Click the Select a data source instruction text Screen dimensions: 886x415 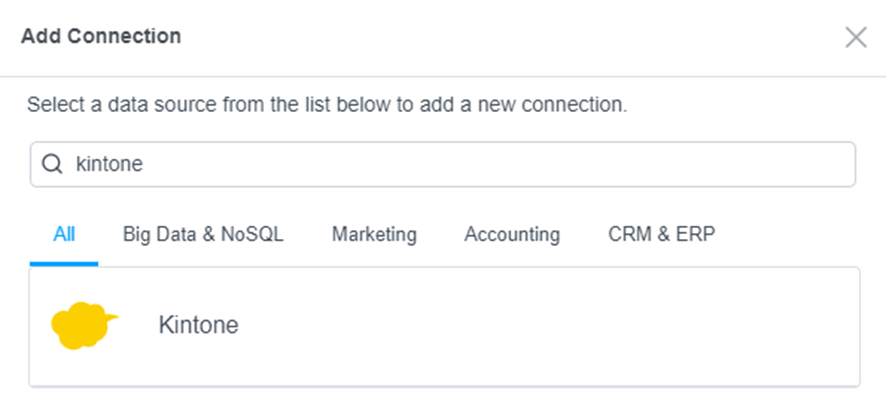(x=327, y=105)
